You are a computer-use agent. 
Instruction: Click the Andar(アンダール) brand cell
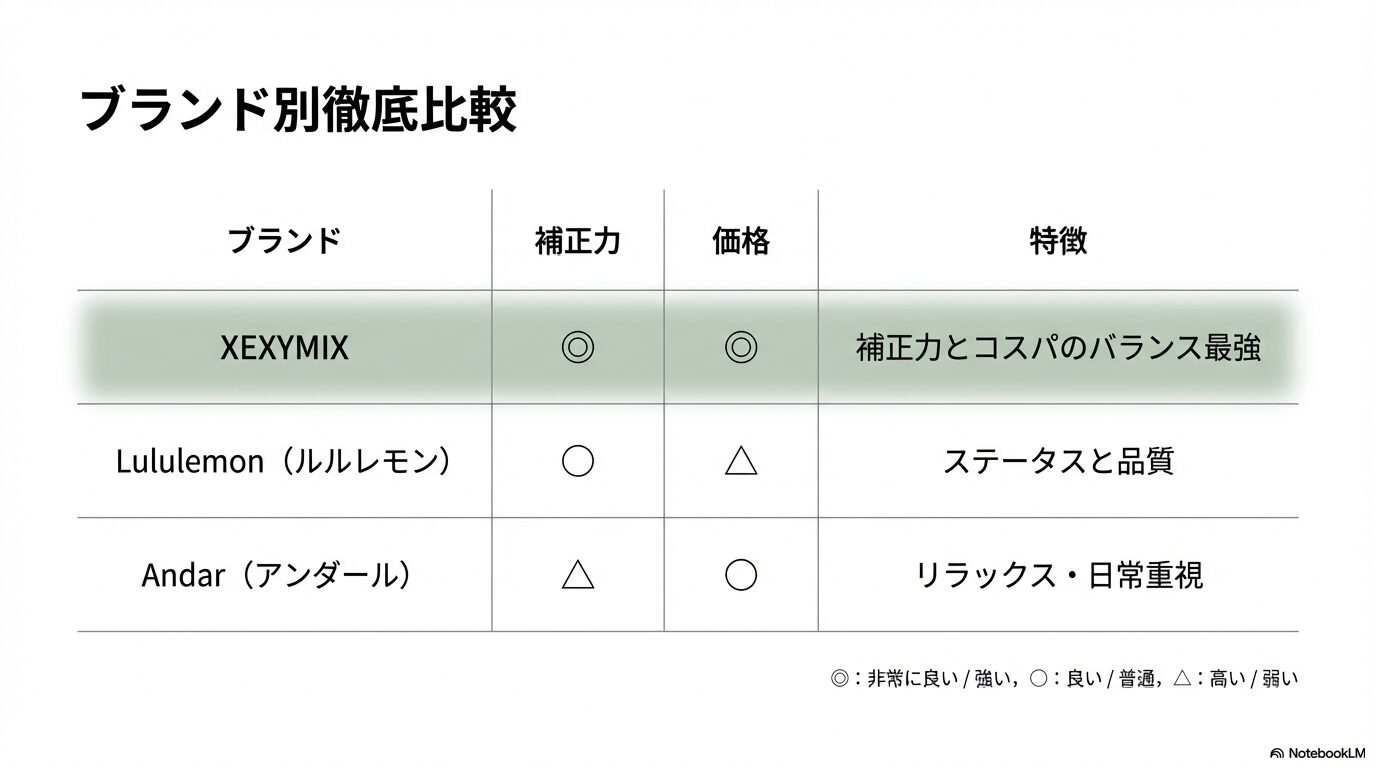277,575
